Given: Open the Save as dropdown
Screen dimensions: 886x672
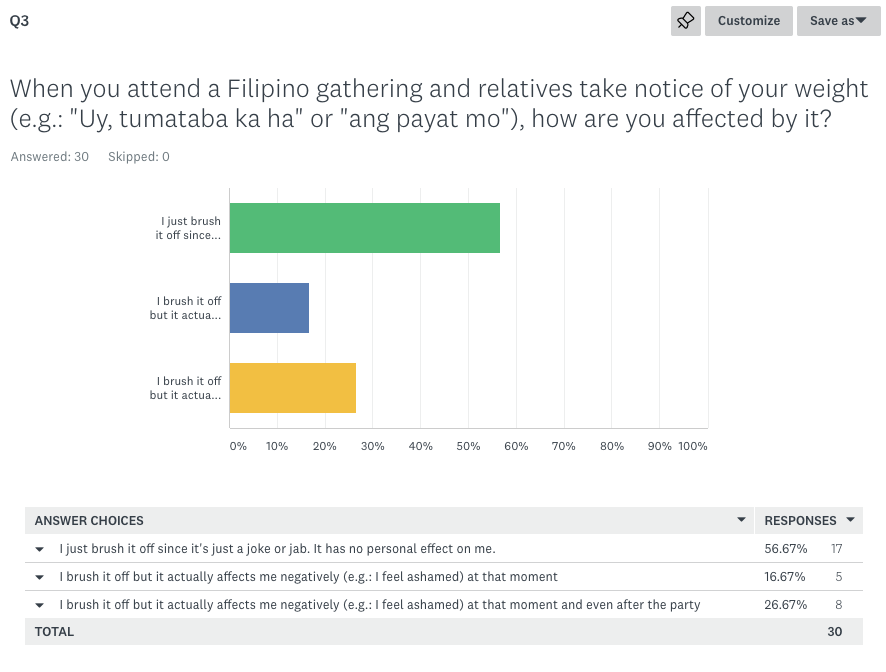Looking at the screenshot, I should tap(839, 21).
